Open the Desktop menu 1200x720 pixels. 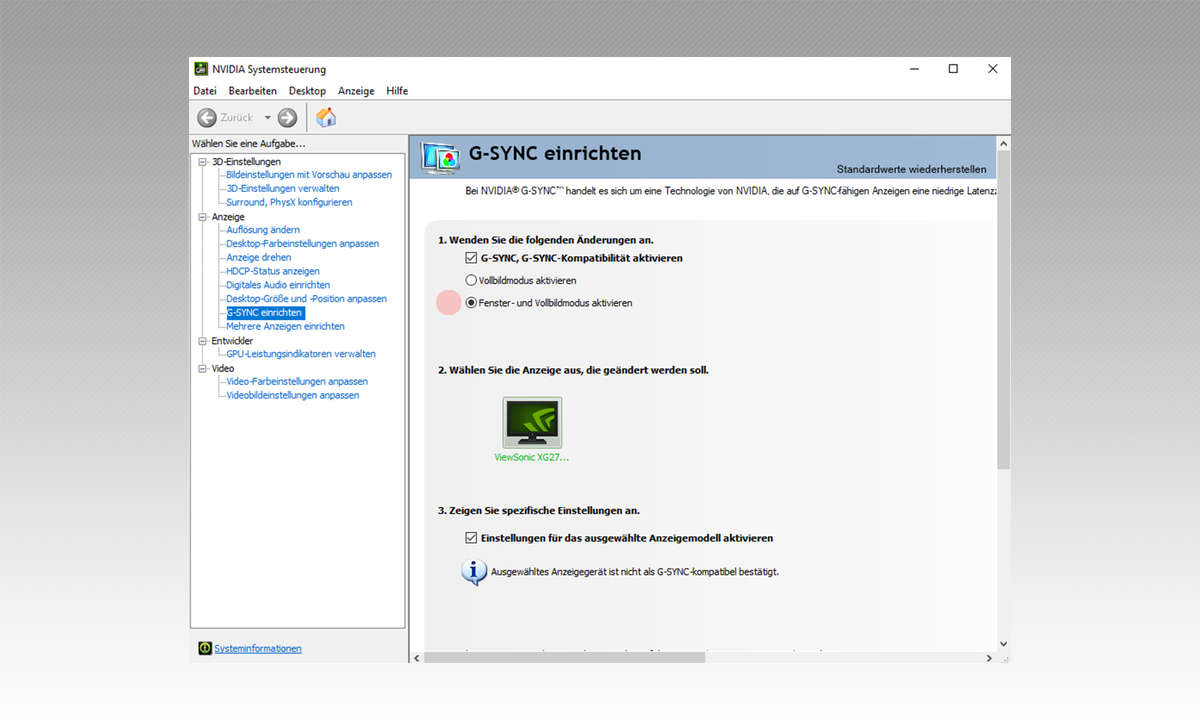tap(308, 91)
